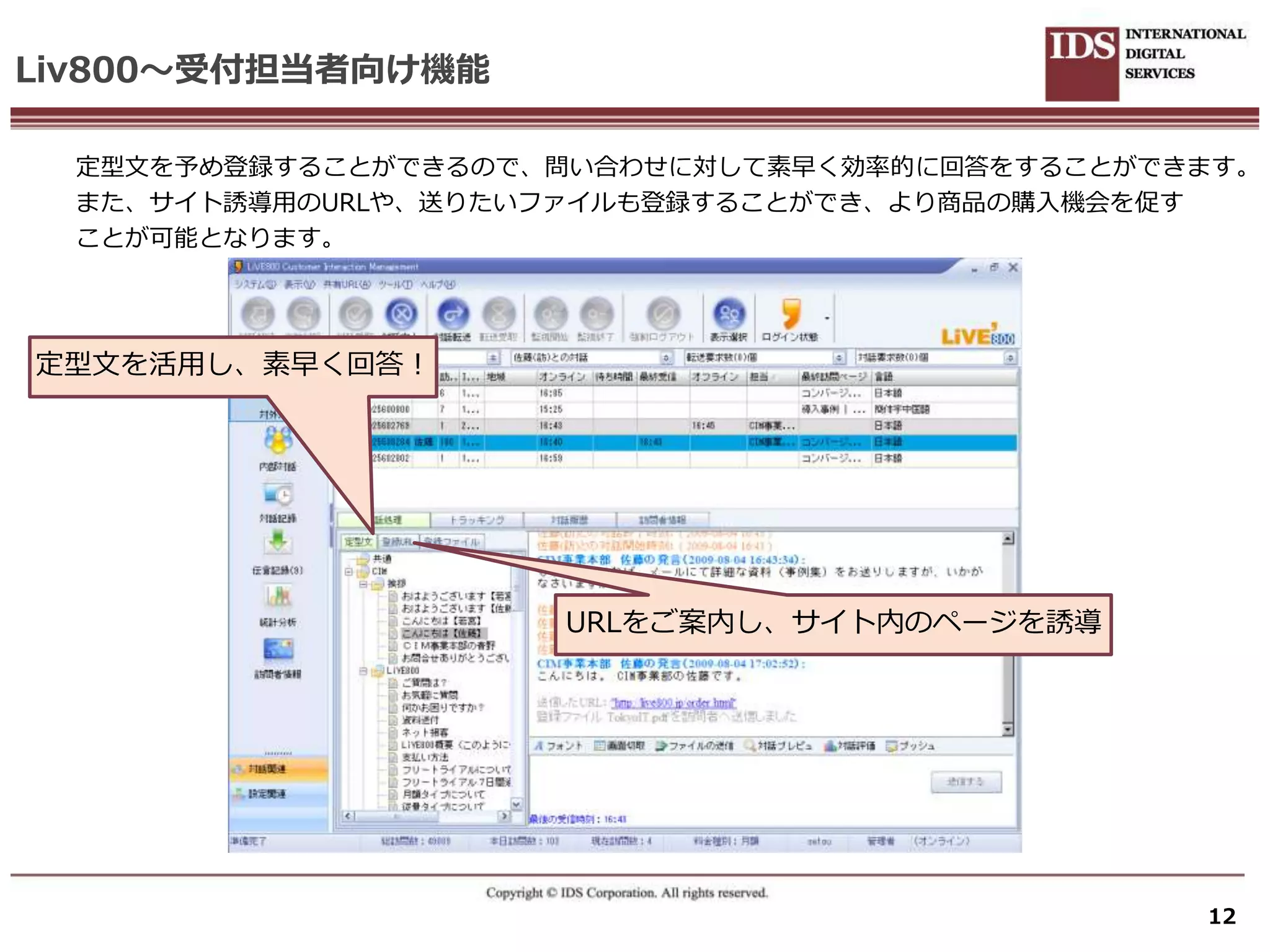Open the 表示 menu
Screen dimensions: 1270x952
300,284
